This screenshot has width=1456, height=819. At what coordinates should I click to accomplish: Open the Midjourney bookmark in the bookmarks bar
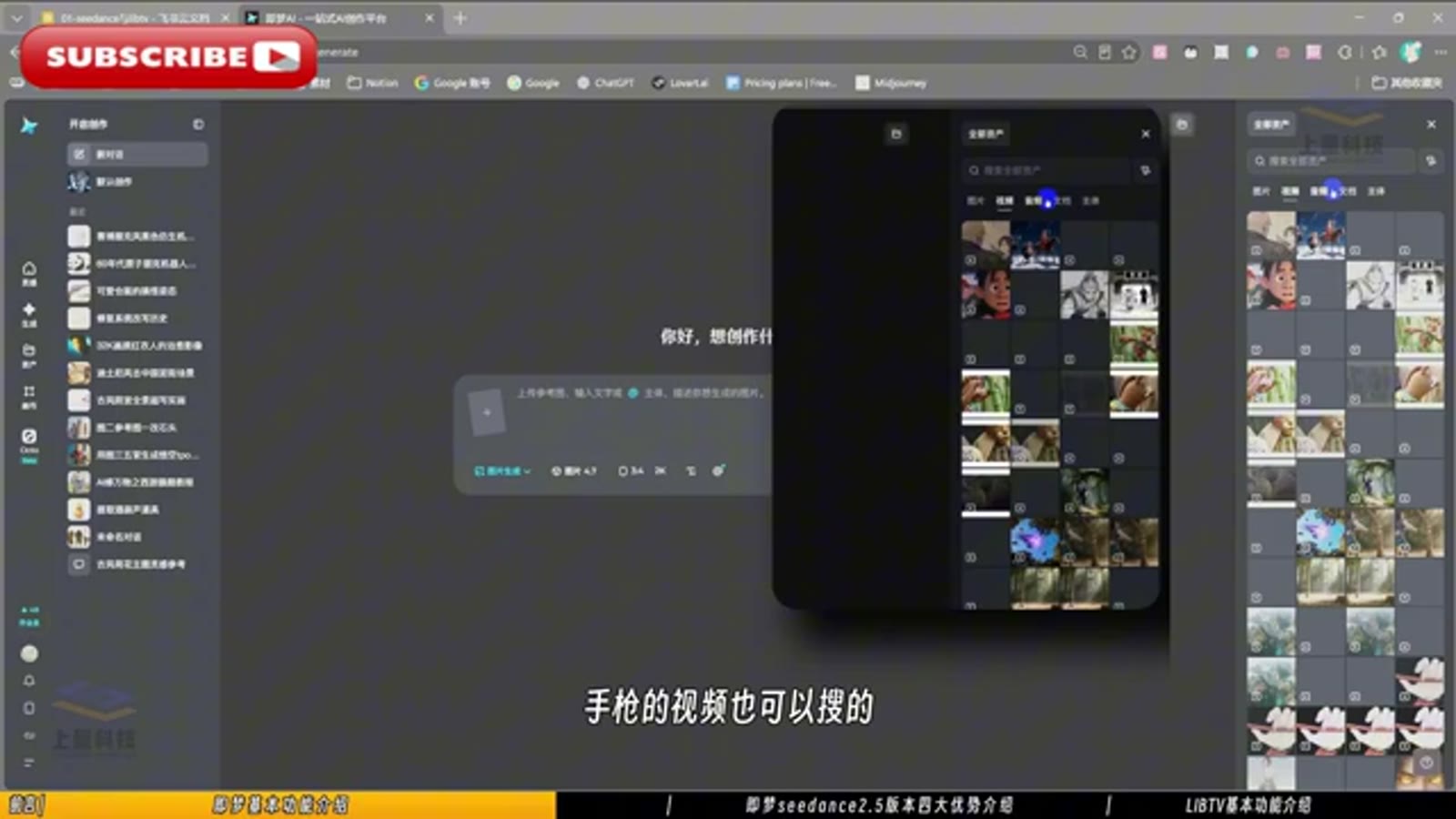[891, 83]
